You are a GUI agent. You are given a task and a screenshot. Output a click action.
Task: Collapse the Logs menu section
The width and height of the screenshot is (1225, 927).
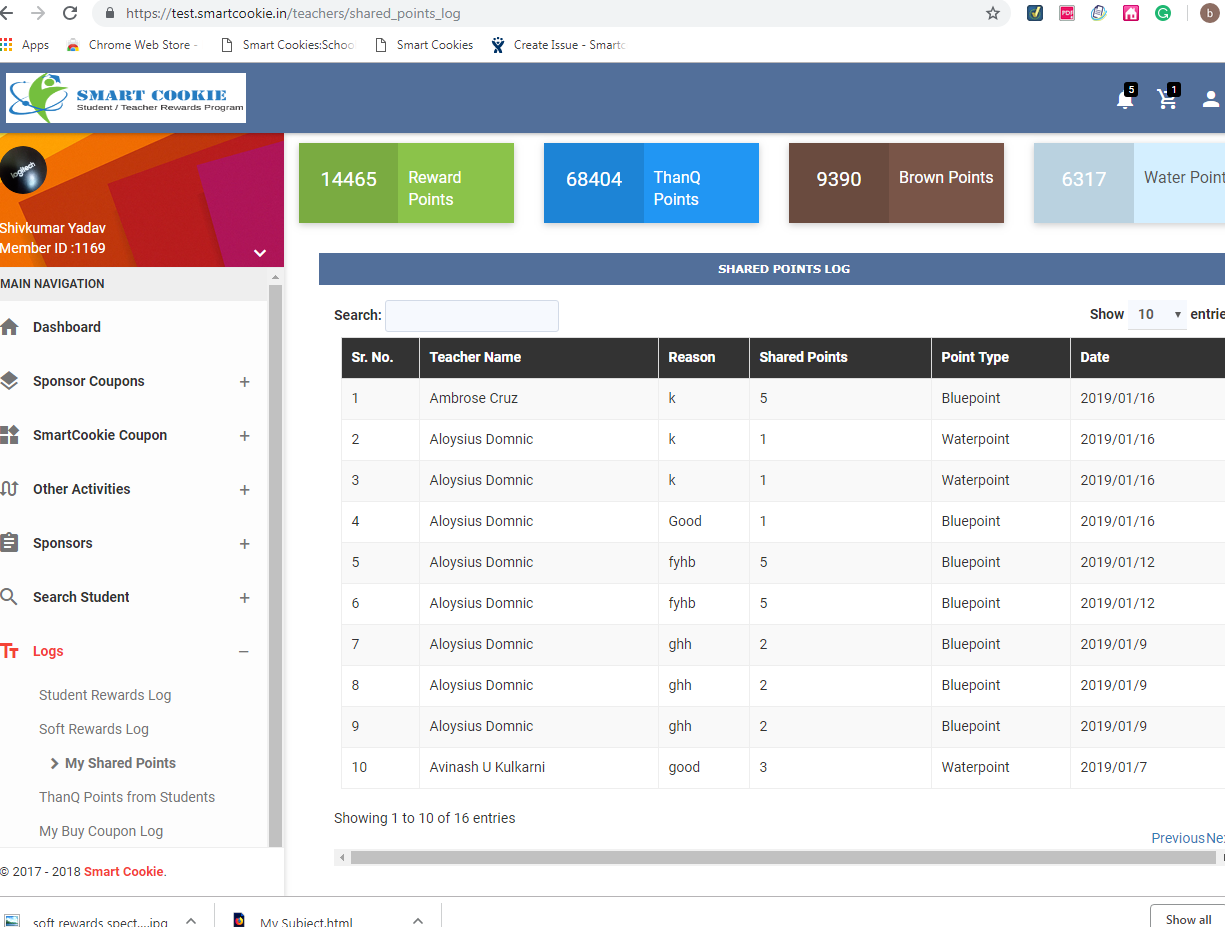coord(244,652)
